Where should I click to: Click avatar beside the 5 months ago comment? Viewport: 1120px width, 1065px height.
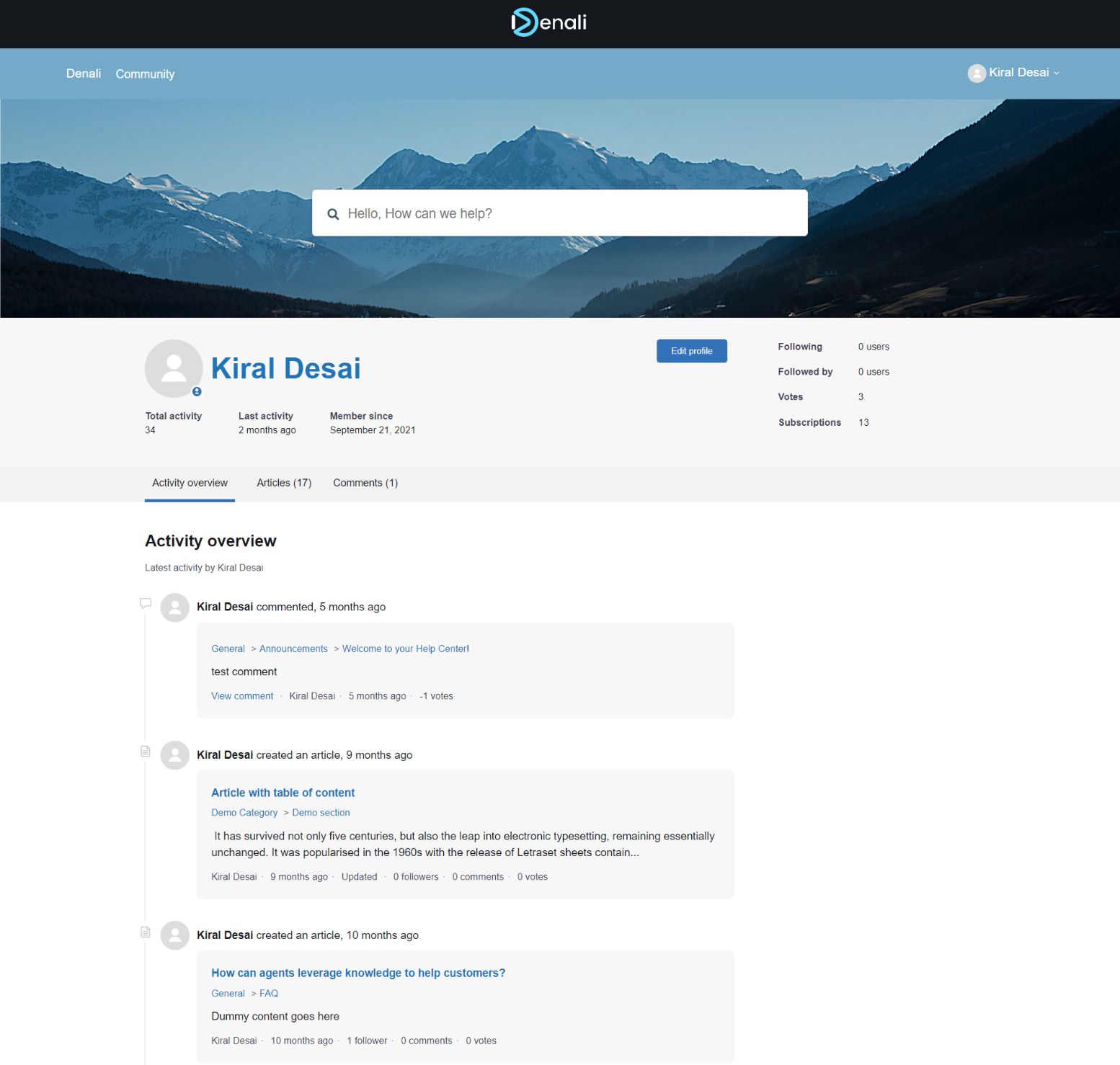[174, 607]
